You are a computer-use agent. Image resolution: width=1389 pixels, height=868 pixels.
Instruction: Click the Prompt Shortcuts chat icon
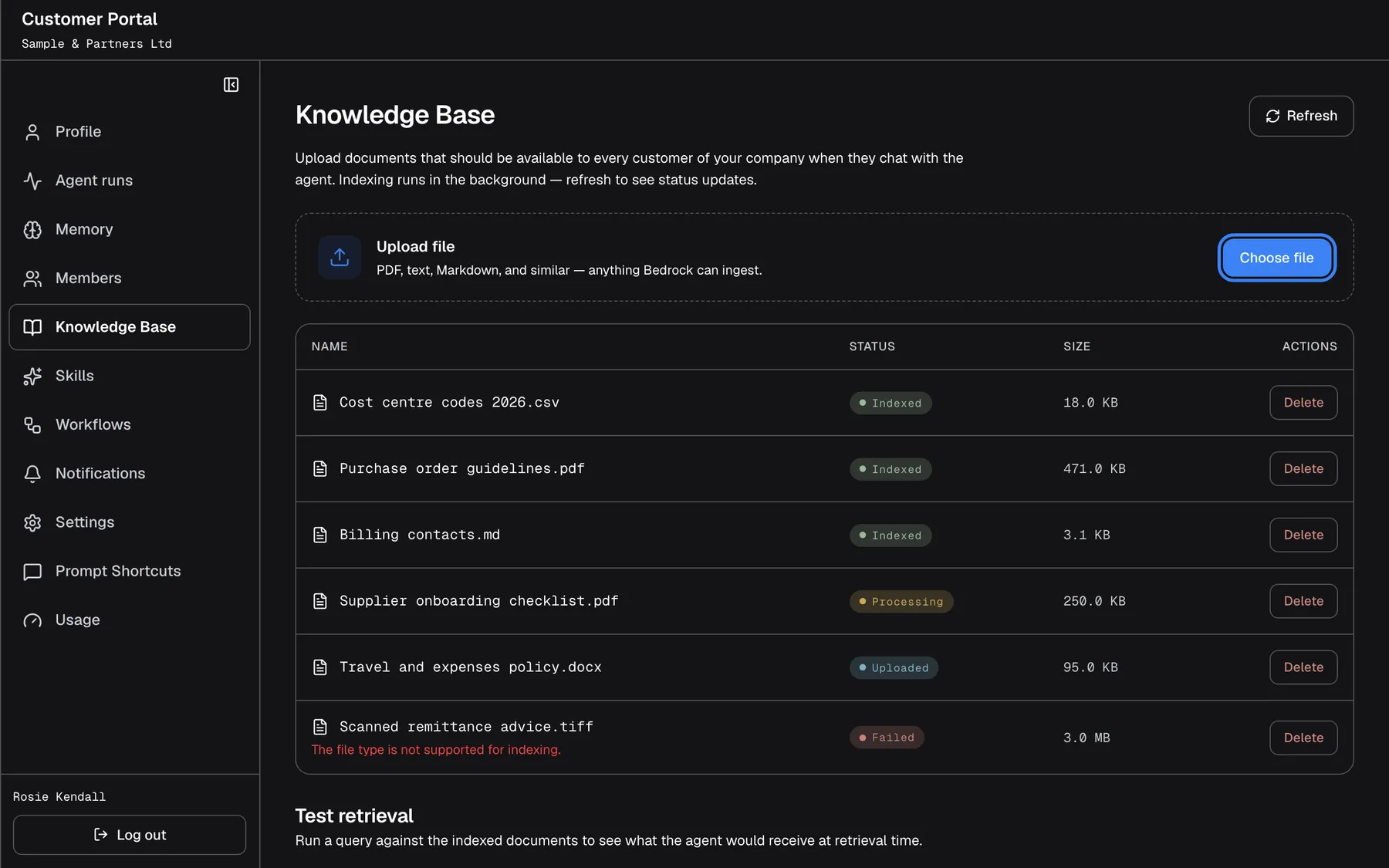coord(32,572)
